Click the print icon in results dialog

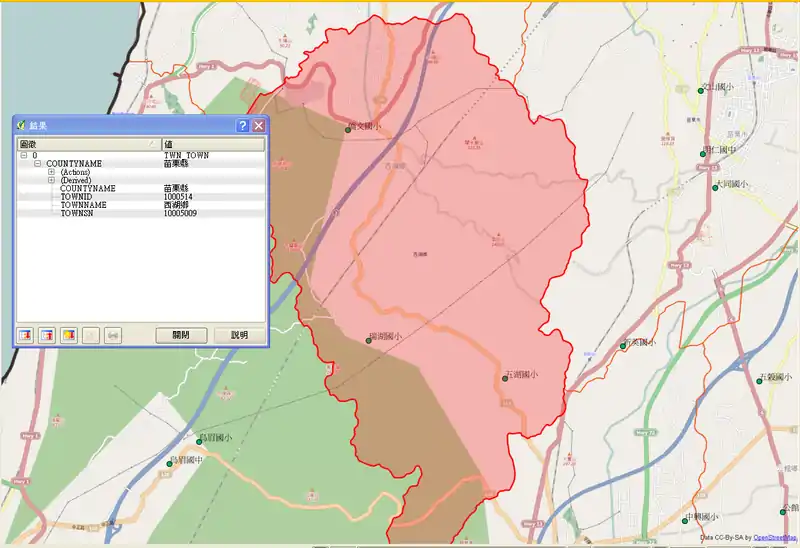(x=113, y=335)
